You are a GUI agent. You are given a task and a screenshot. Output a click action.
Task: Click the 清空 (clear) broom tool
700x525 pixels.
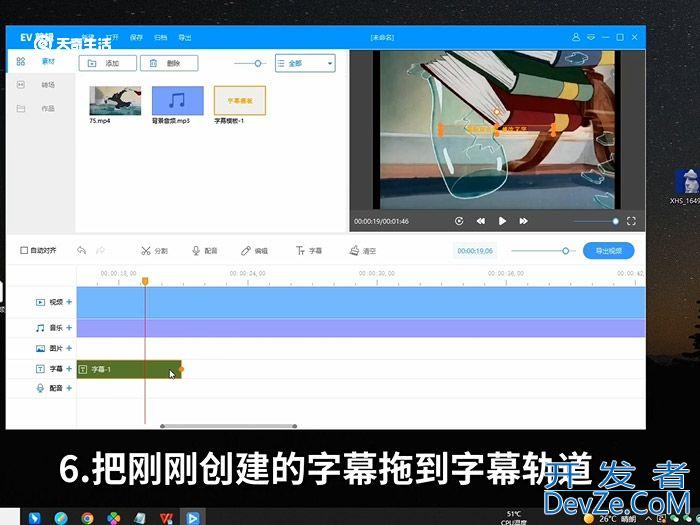click(x=362, y=251)
